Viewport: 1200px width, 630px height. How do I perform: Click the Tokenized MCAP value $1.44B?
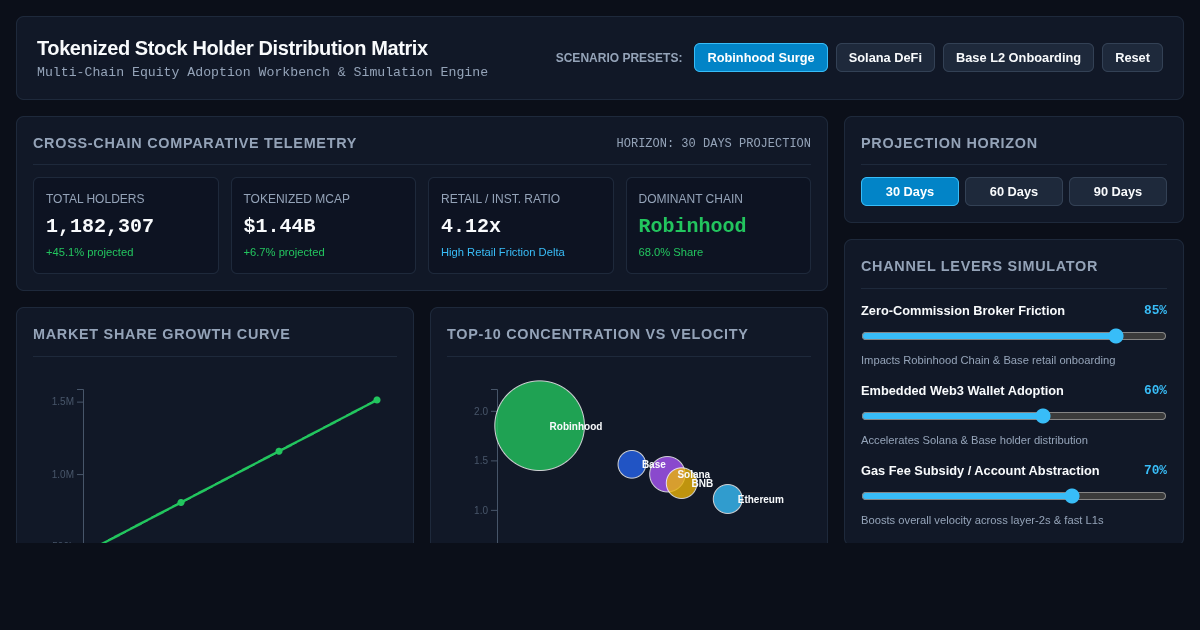[x=280, y=226]
